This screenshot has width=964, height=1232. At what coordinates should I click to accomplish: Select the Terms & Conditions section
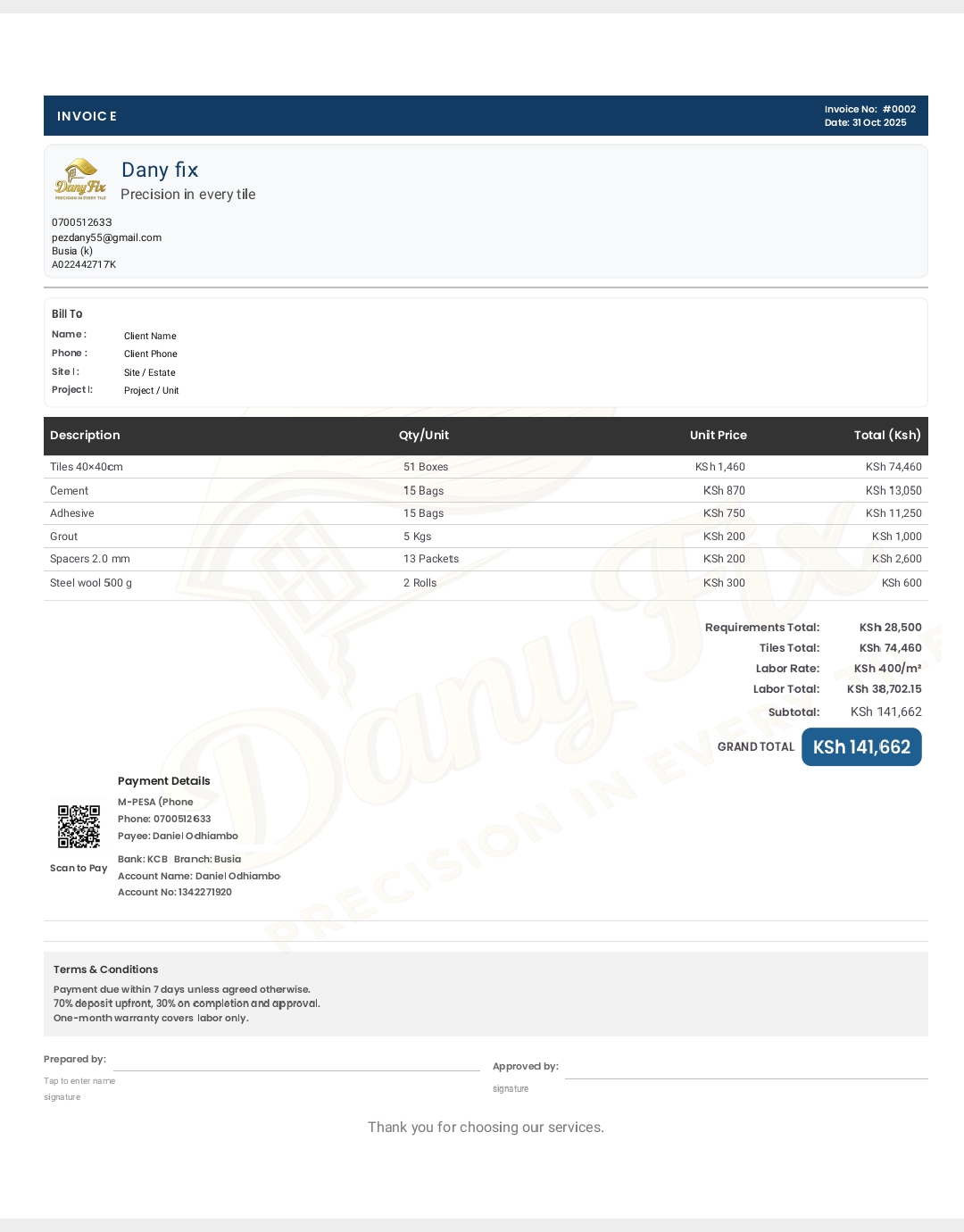coord(105,970)
